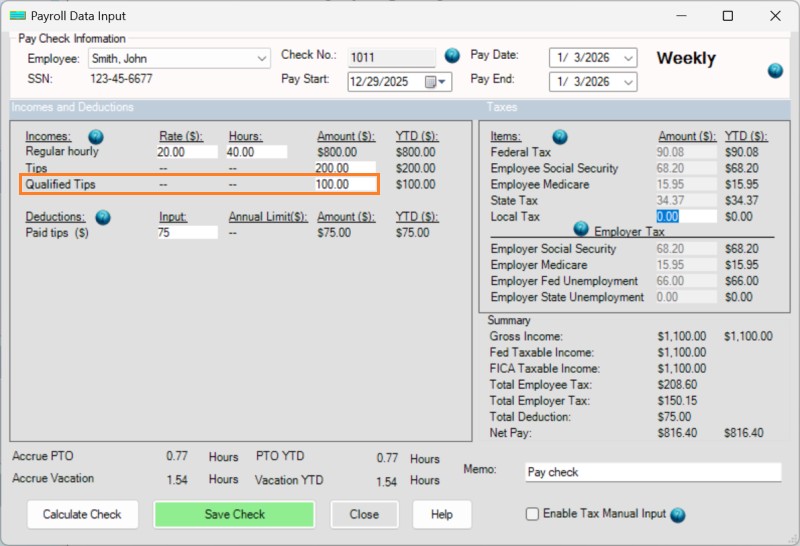The width and height of the screenshot is (800, 546).
Task: Click the Calculate Check button
Action: 82,514
